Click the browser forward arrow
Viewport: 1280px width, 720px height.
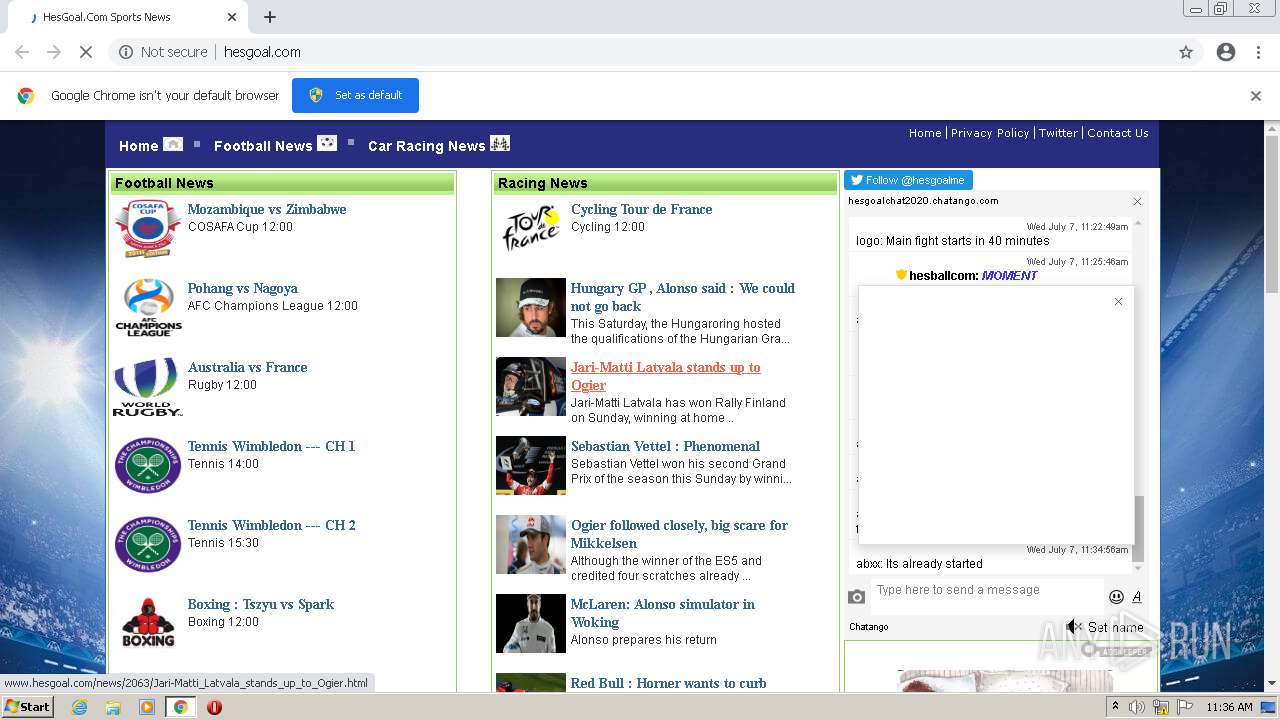point(54,52)
